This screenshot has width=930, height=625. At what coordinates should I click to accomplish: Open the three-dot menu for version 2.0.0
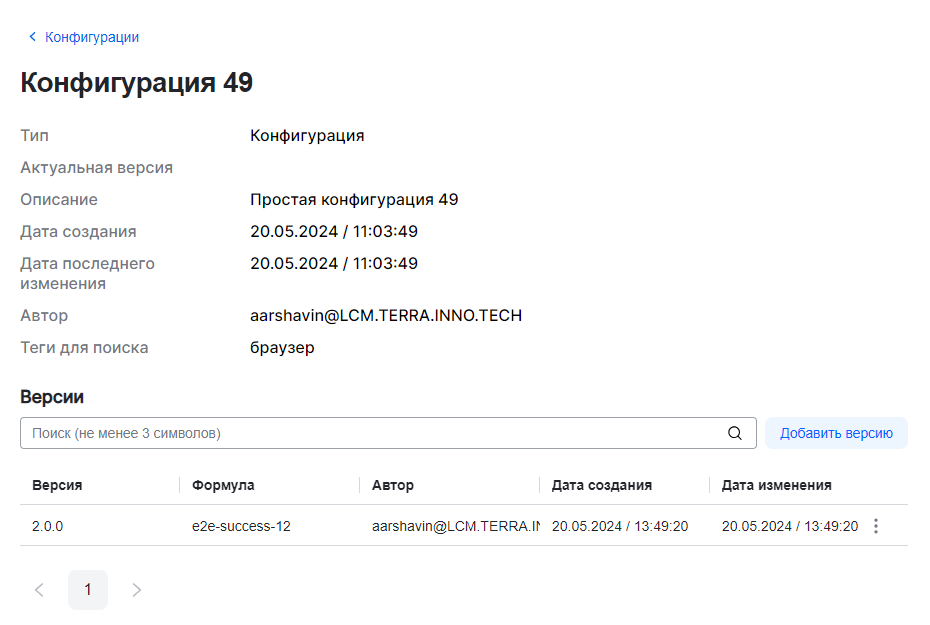click(876, 526)
